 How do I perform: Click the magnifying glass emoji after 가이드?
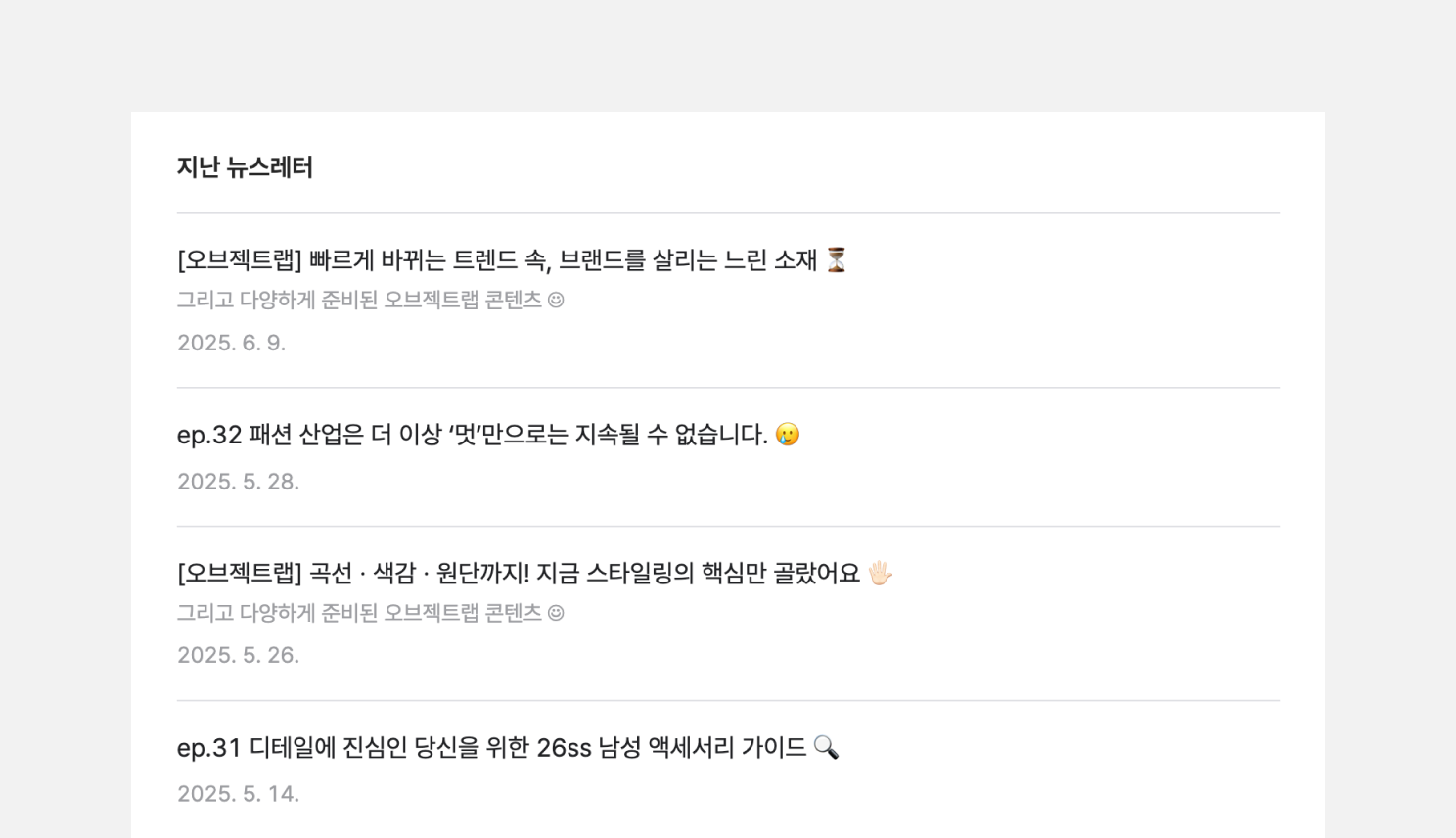(x=827, y=748)
